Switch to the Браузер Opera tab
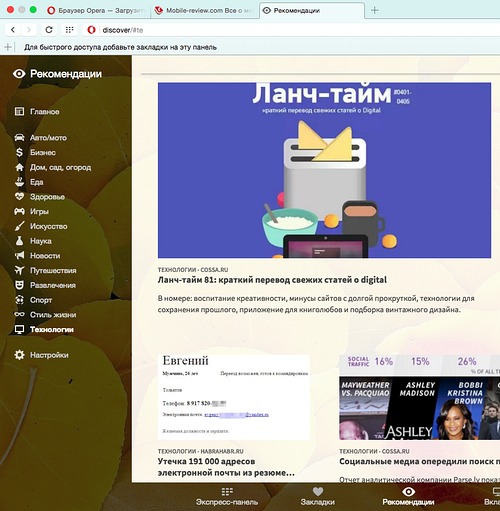The image size is (500, 511). tap(96, 10)
